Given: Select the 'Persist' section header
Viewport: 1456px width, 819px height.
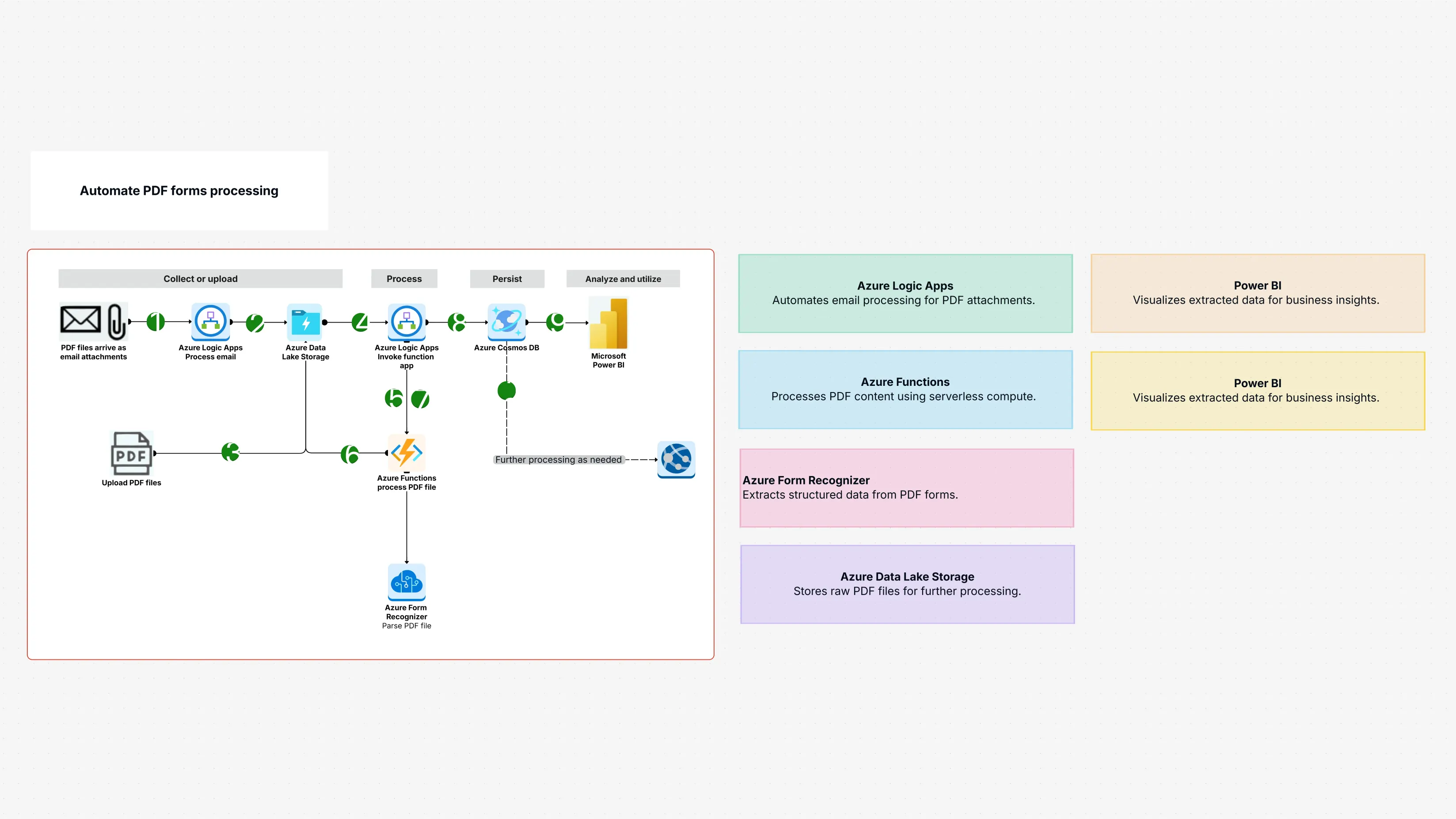Looking at the screenshot, I should click(507, 278).
